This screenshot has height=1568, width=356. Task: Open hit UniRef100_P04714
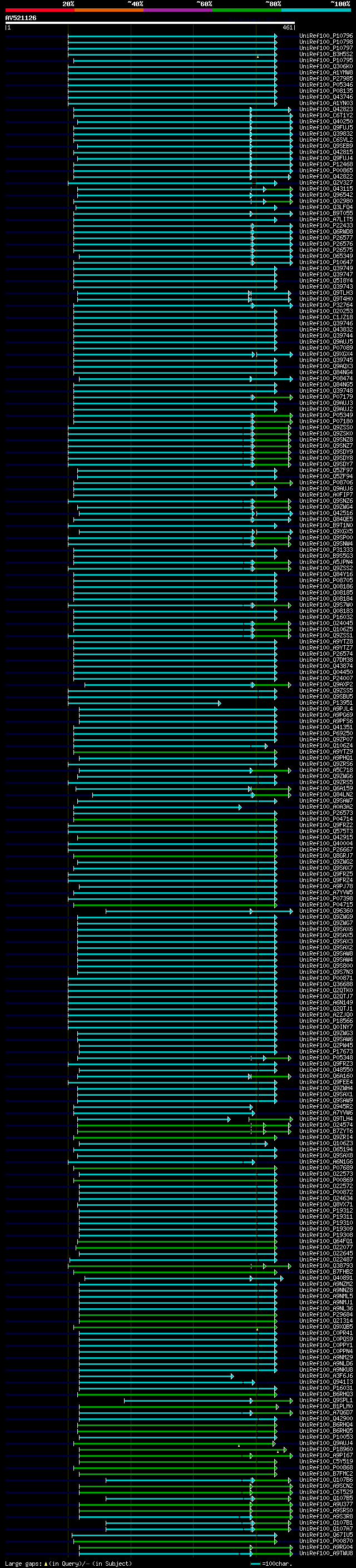[x=326, y=819]
